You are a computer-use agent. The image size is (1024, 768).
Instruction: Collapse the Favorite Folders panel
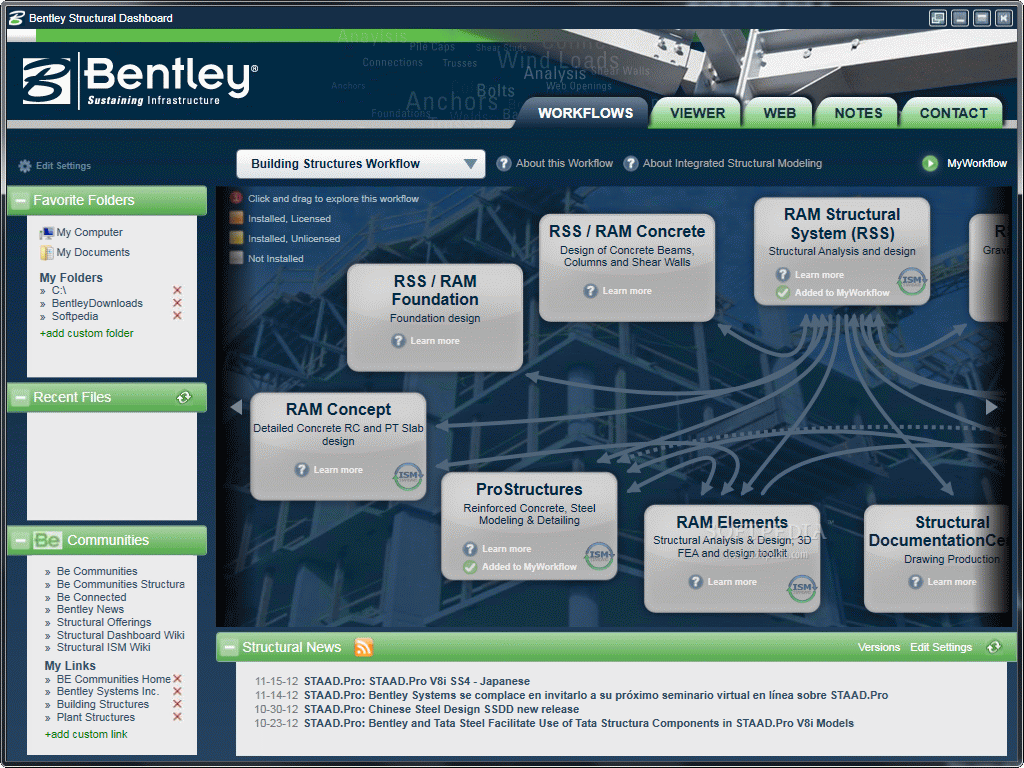pos(20,201)
